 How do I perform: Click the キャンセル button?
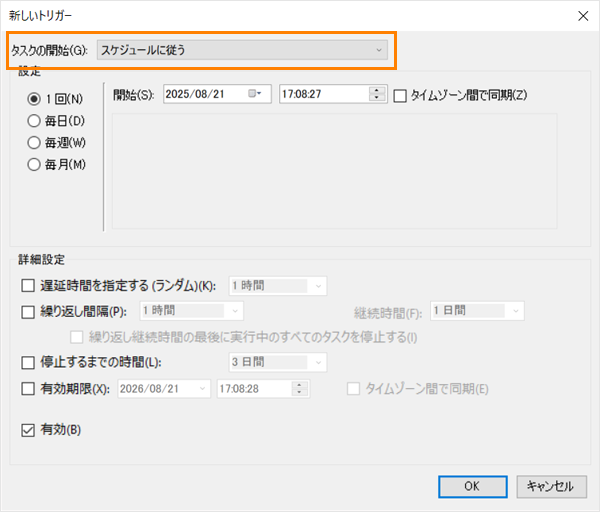coord(551,487)
